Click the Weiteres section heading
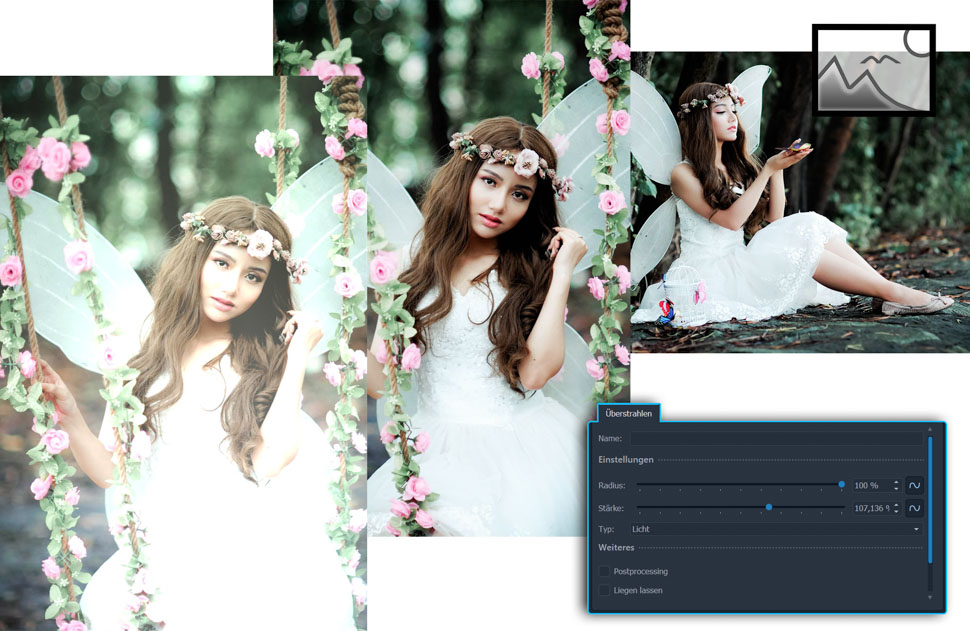Viewport: 970px width, 631px height. pyautogui.click(x=616, y=547)
